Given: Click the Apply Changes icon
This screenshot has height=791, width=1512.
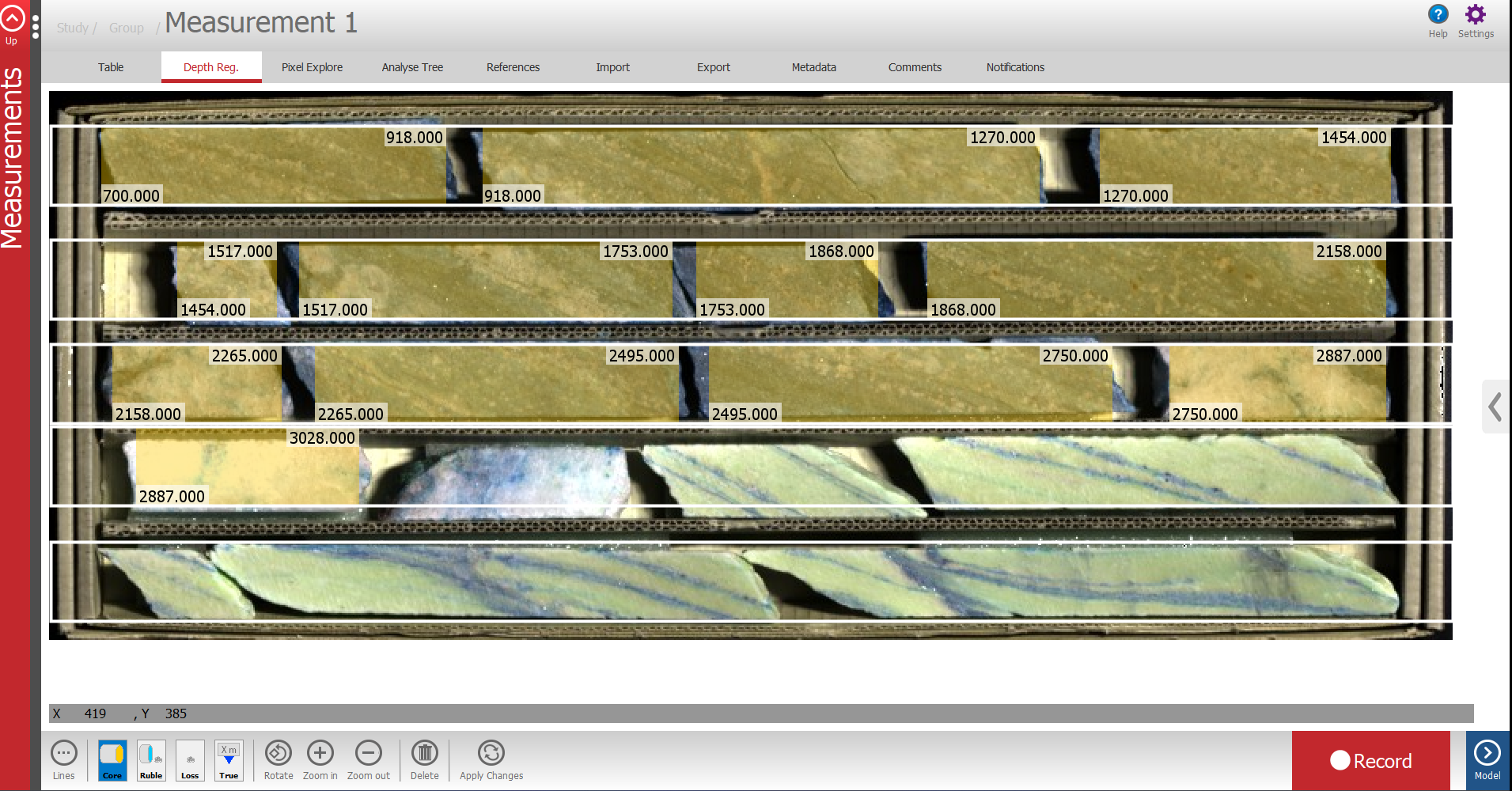Looking at the screenshot, I should (490, 753).
